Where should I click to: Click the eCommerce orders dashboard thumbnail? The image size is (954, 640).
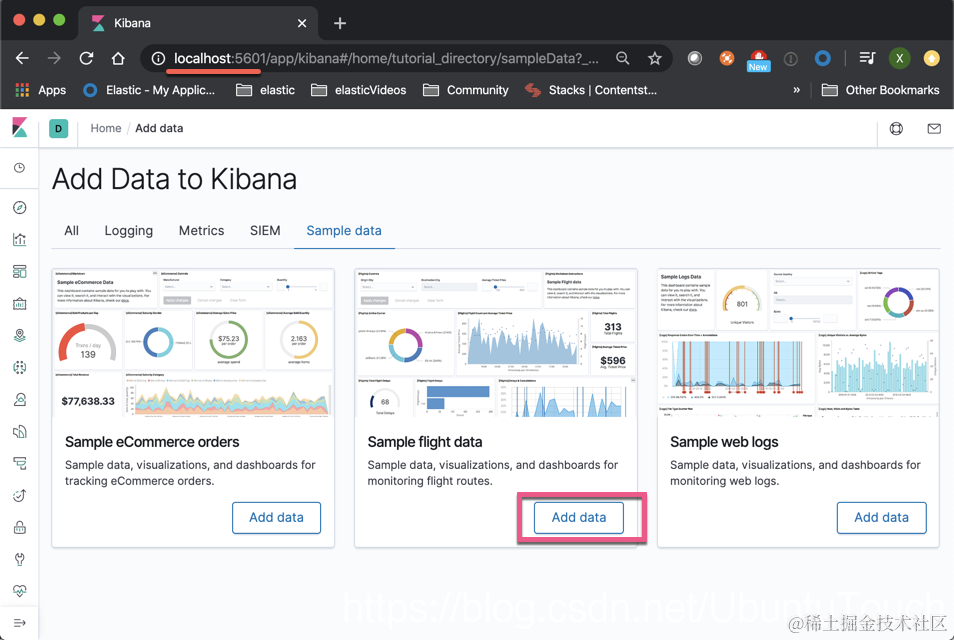tap(193, 343)
